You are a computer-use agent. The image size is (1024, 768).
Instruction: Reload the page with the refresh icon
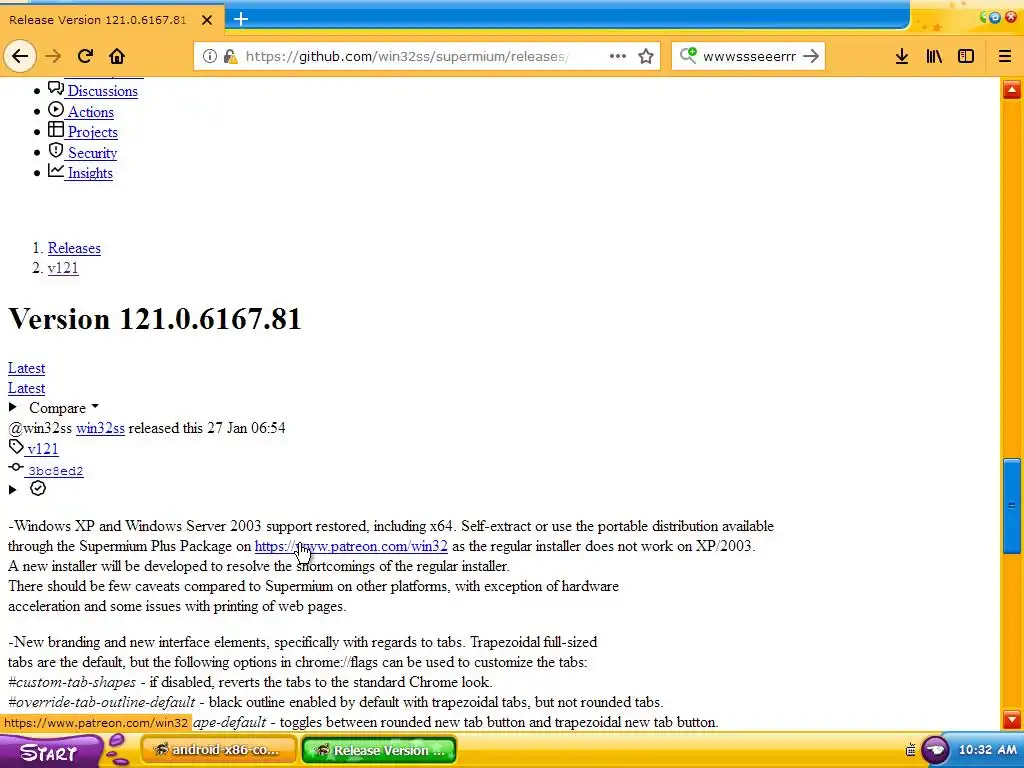pyautogui.click(x=85, y=56)
